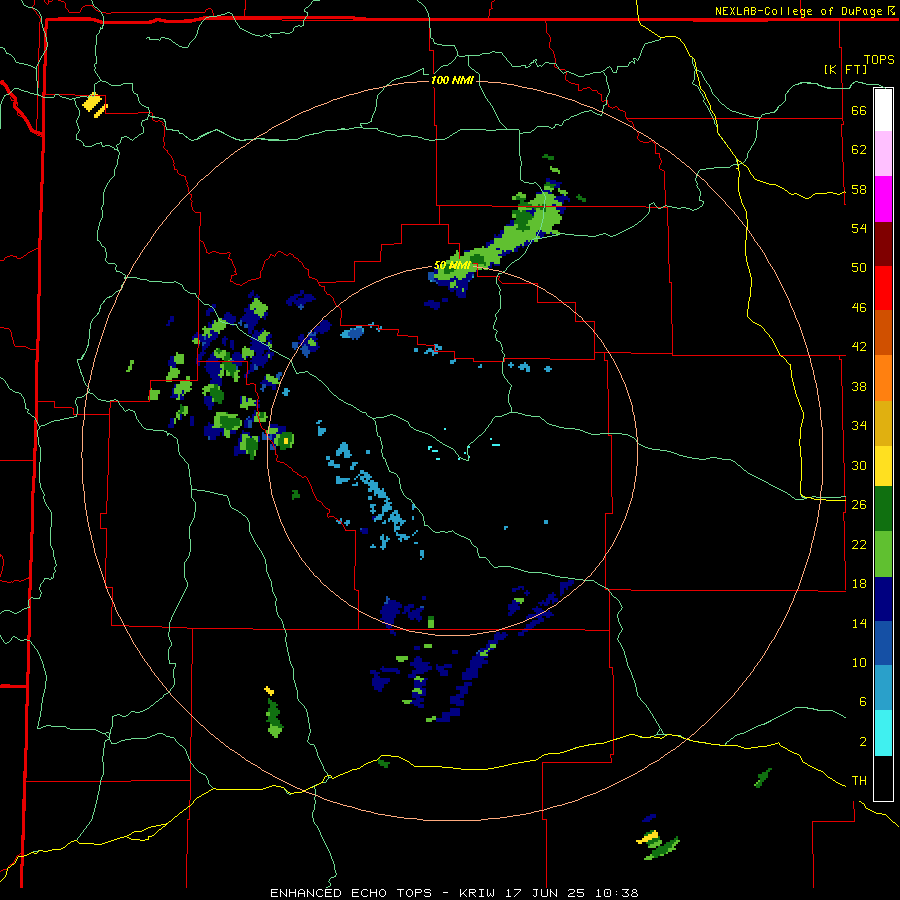Click the '58' legend value

coord(859,189)
